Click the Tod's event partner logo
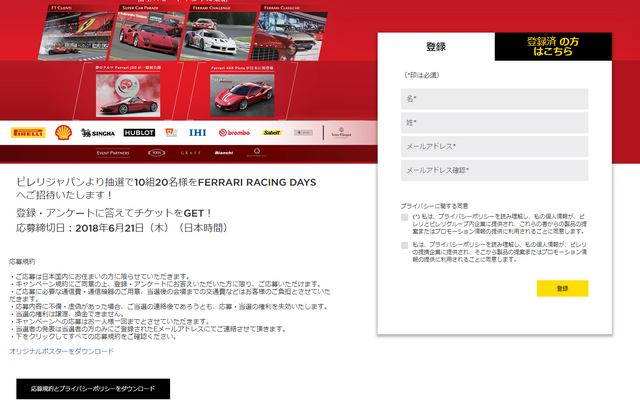640x400 pixels. [156, 153]
